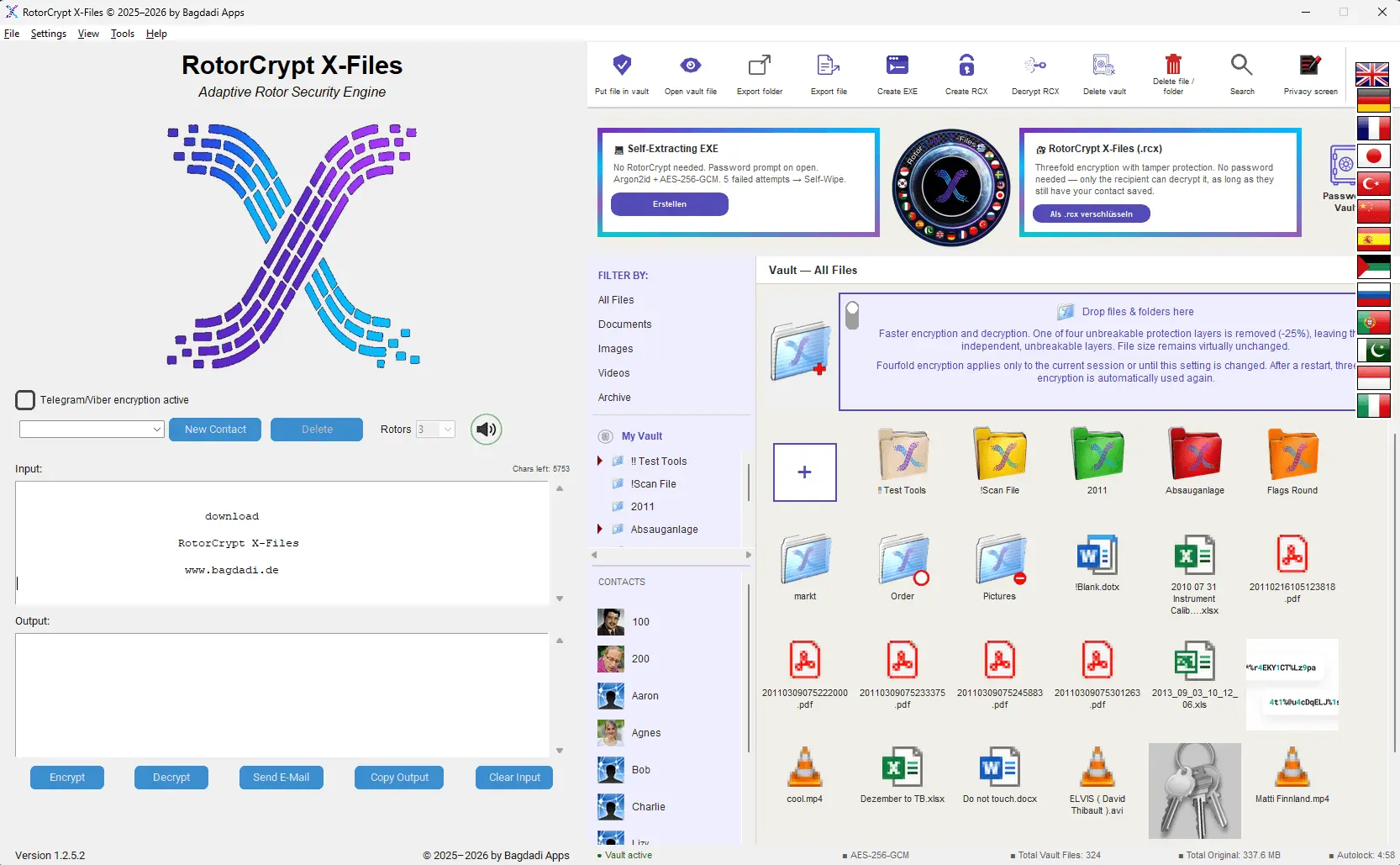Open the !Blank.dotx Word file

[1097, 556]
